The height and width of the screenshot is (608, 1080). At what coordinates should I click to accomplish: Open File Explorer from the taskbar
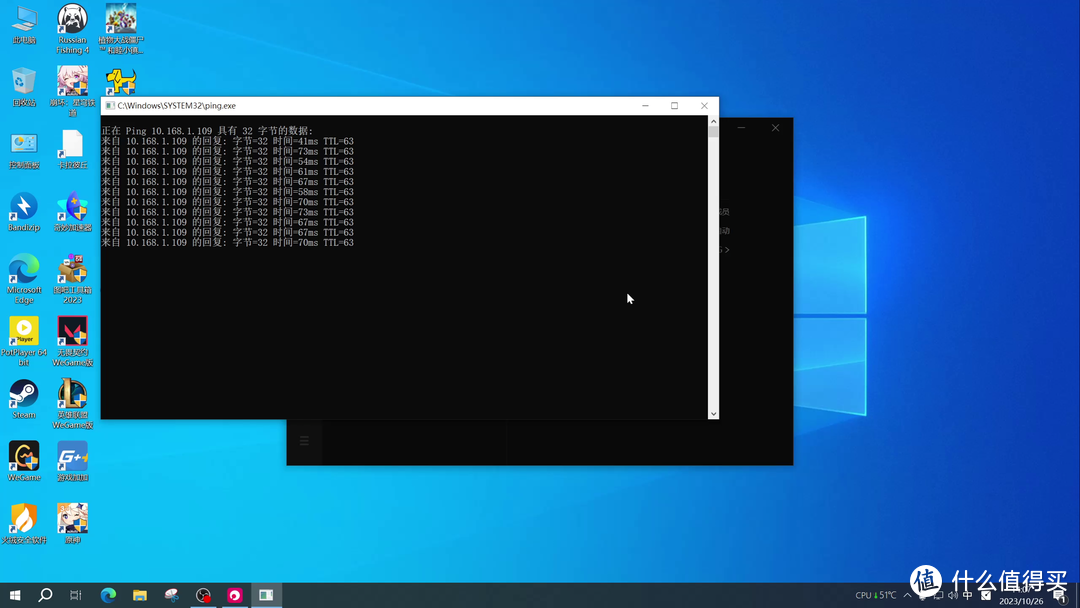click(140, 595)
